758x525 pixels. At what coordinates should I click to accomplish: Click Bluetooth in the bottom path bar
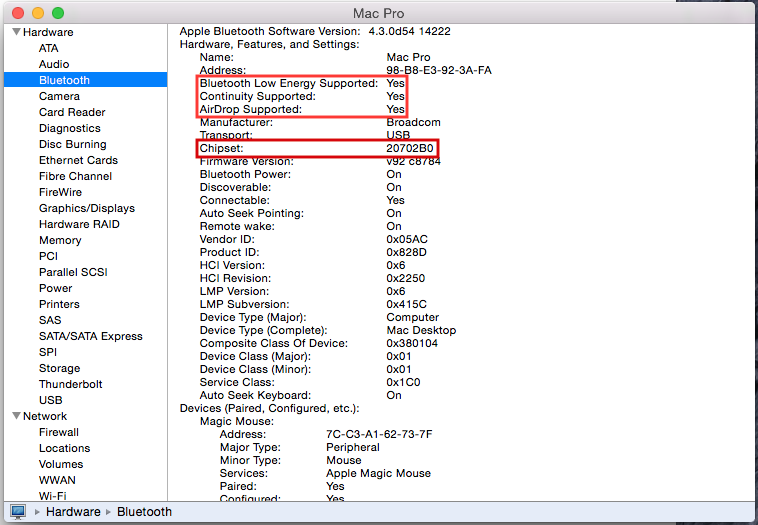(x=144, y=511)
